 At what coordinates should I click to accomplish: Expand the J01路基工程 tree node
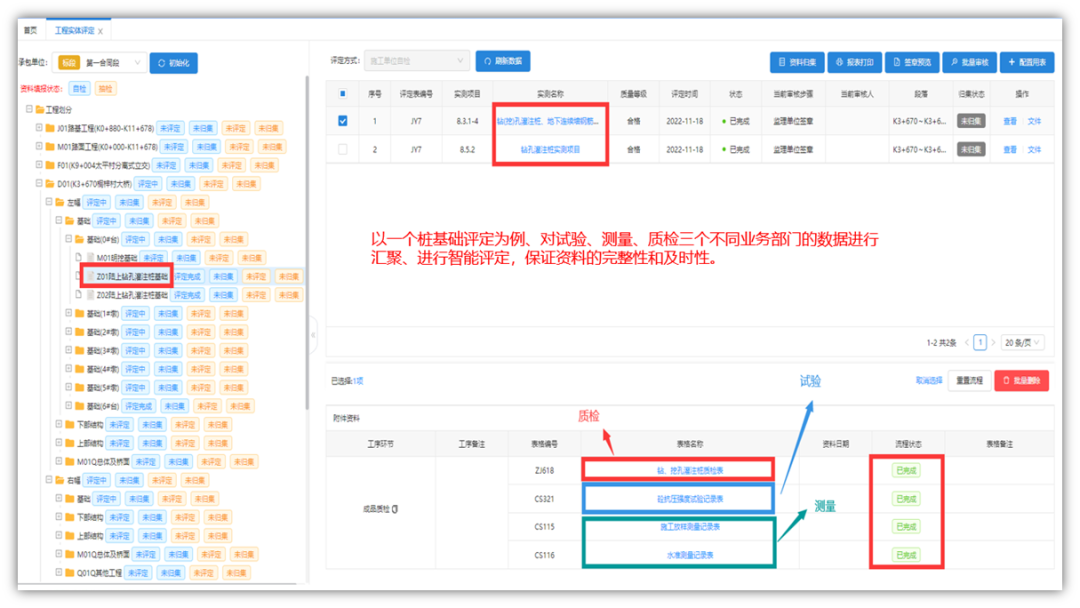(39, 128)
